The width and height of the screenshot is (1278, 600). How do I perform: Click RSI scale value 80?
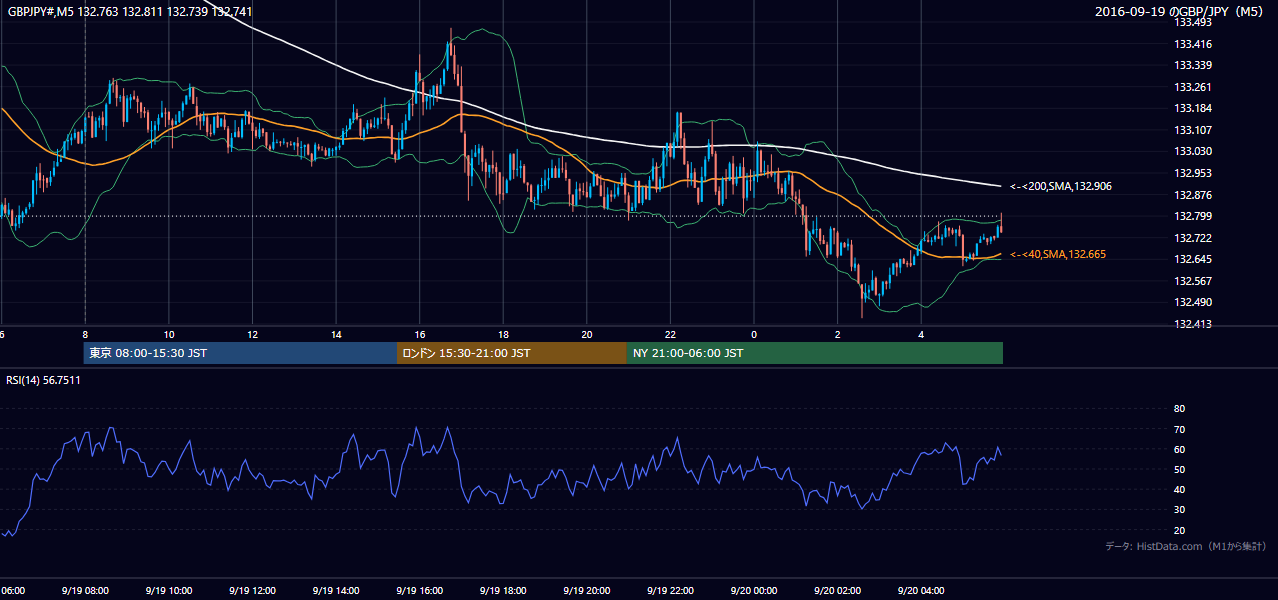(1179, 409)
